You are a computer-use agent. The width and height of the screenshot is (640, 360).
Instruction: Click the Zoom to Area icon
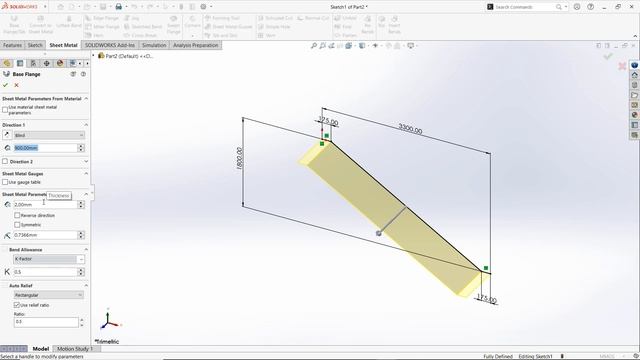point(322,46)
